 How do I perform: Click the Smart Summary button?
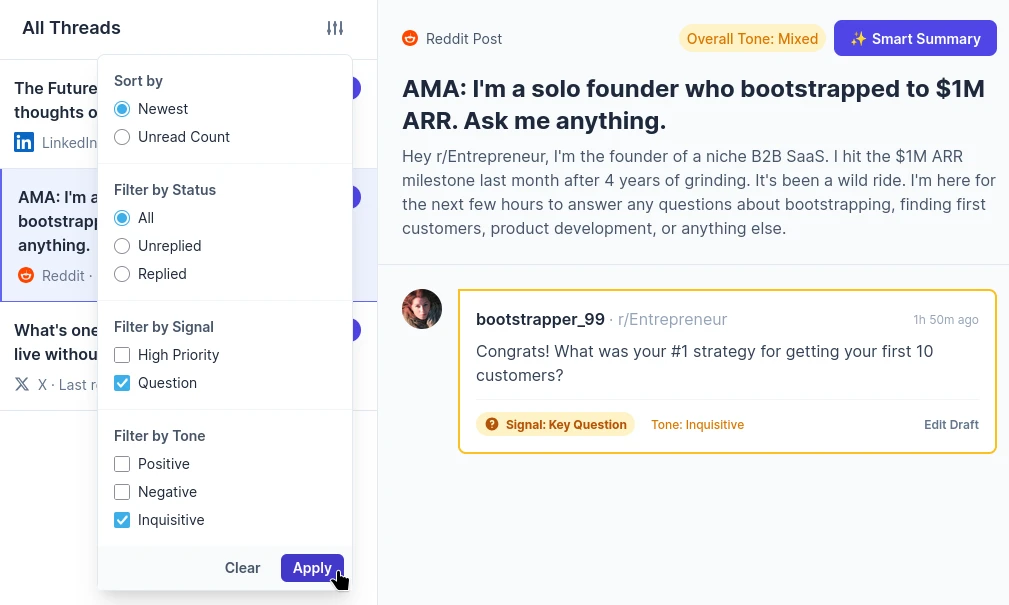[x=915, y=38]
